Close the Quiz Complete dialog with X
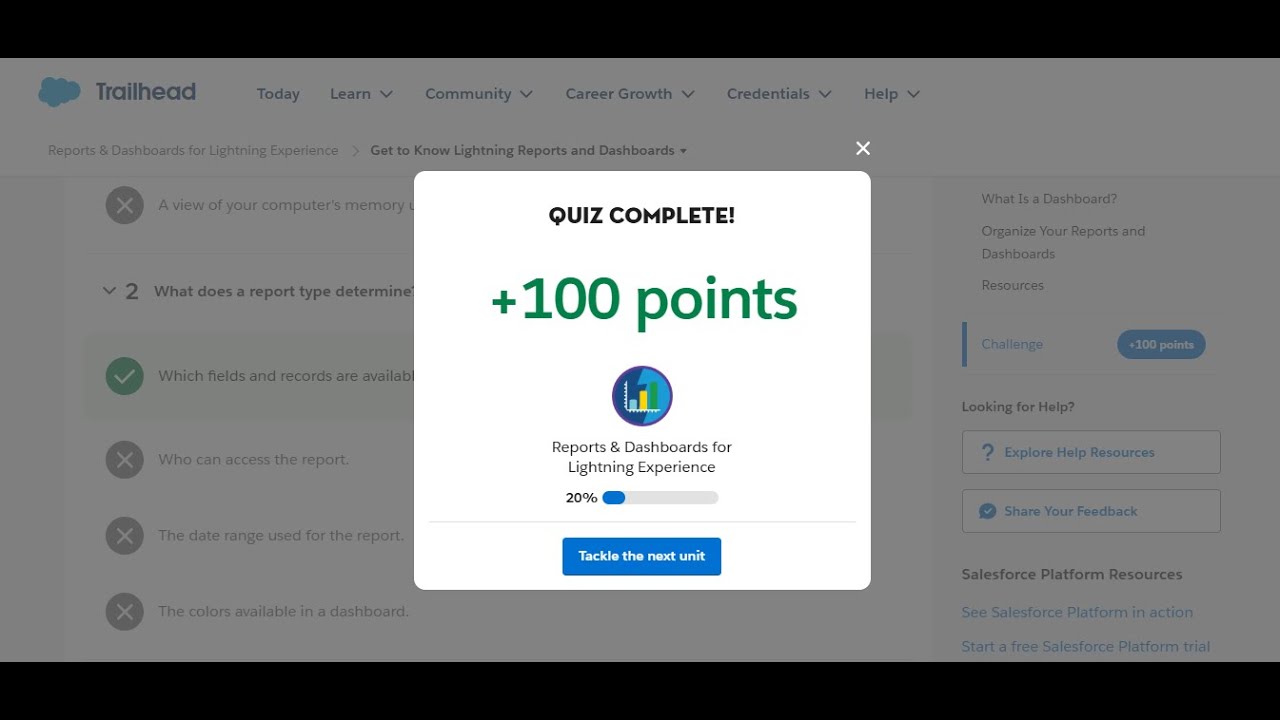Image resolution: width=1280 pixels, height=720 pixels. [x=863, y=148]
